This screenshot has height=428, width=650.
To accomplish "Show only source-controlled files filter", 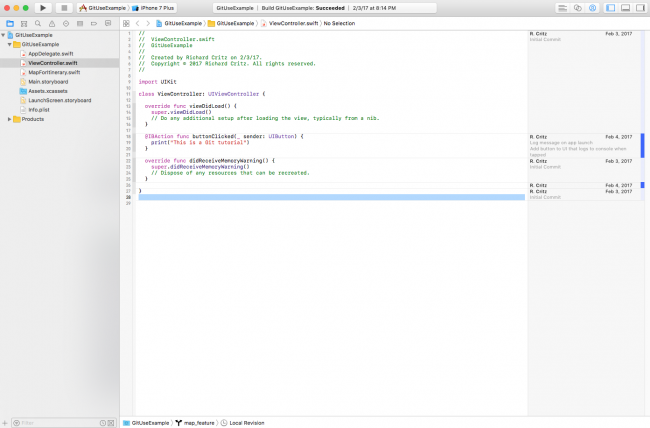I will [x=111, y=423].
